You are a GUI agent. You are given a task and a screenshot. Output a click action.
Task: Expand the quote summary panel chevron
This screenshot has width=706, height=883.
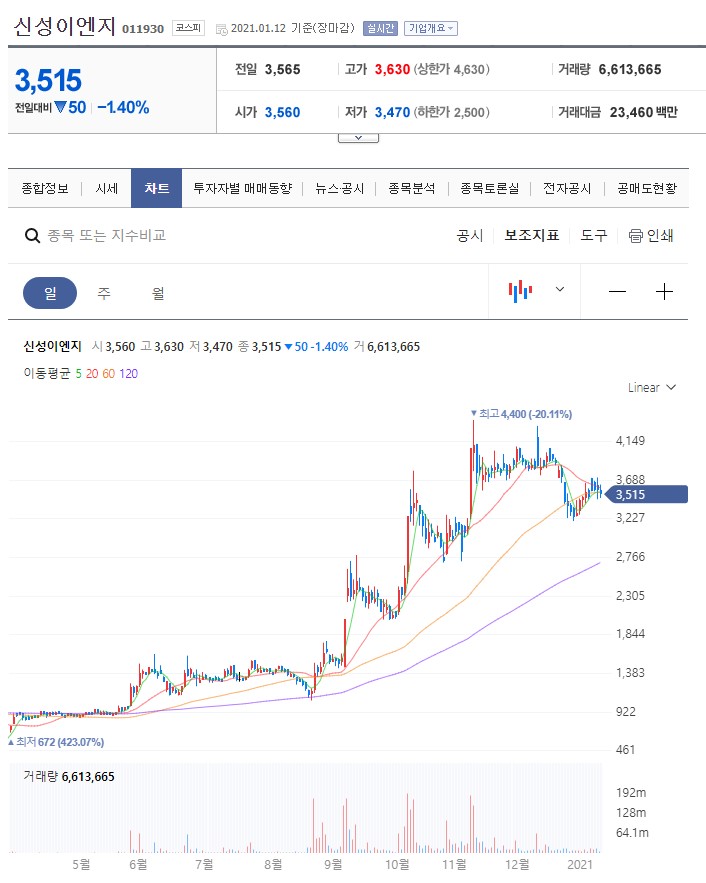(351, 138)
